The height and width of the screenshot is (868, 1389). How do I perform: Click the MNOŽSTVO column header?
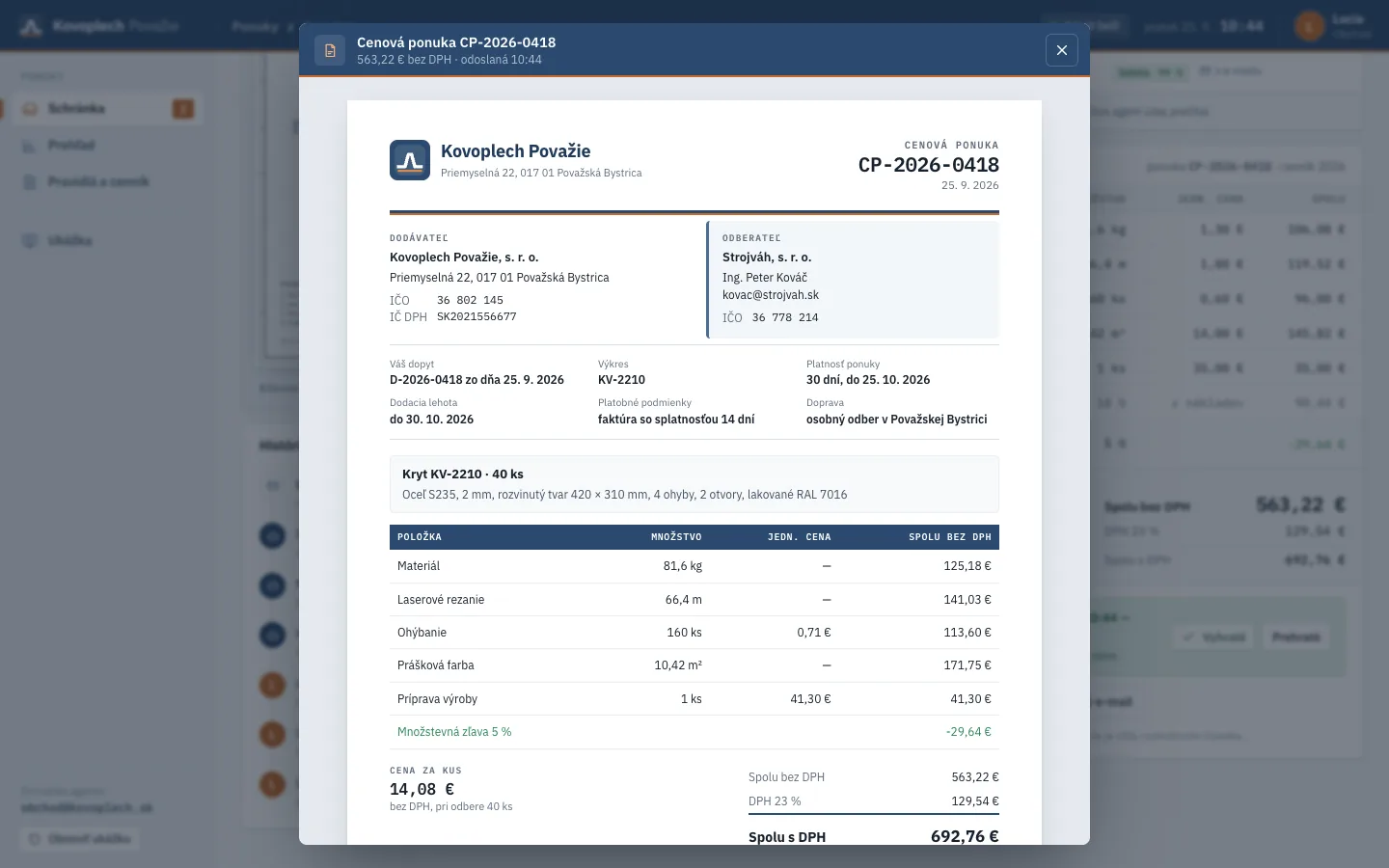coord(676,537)
